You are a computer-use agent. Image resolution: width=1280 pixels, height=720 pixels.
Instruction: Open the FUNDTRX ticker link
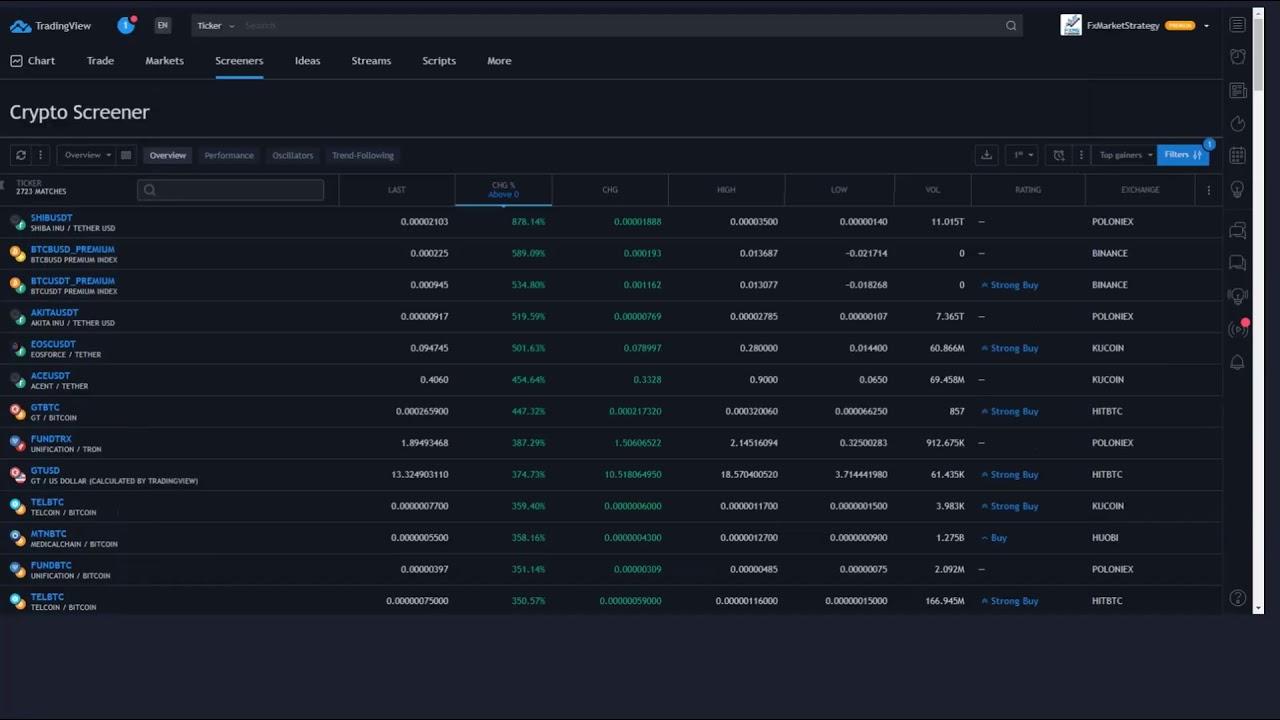(x=51, y=439)
